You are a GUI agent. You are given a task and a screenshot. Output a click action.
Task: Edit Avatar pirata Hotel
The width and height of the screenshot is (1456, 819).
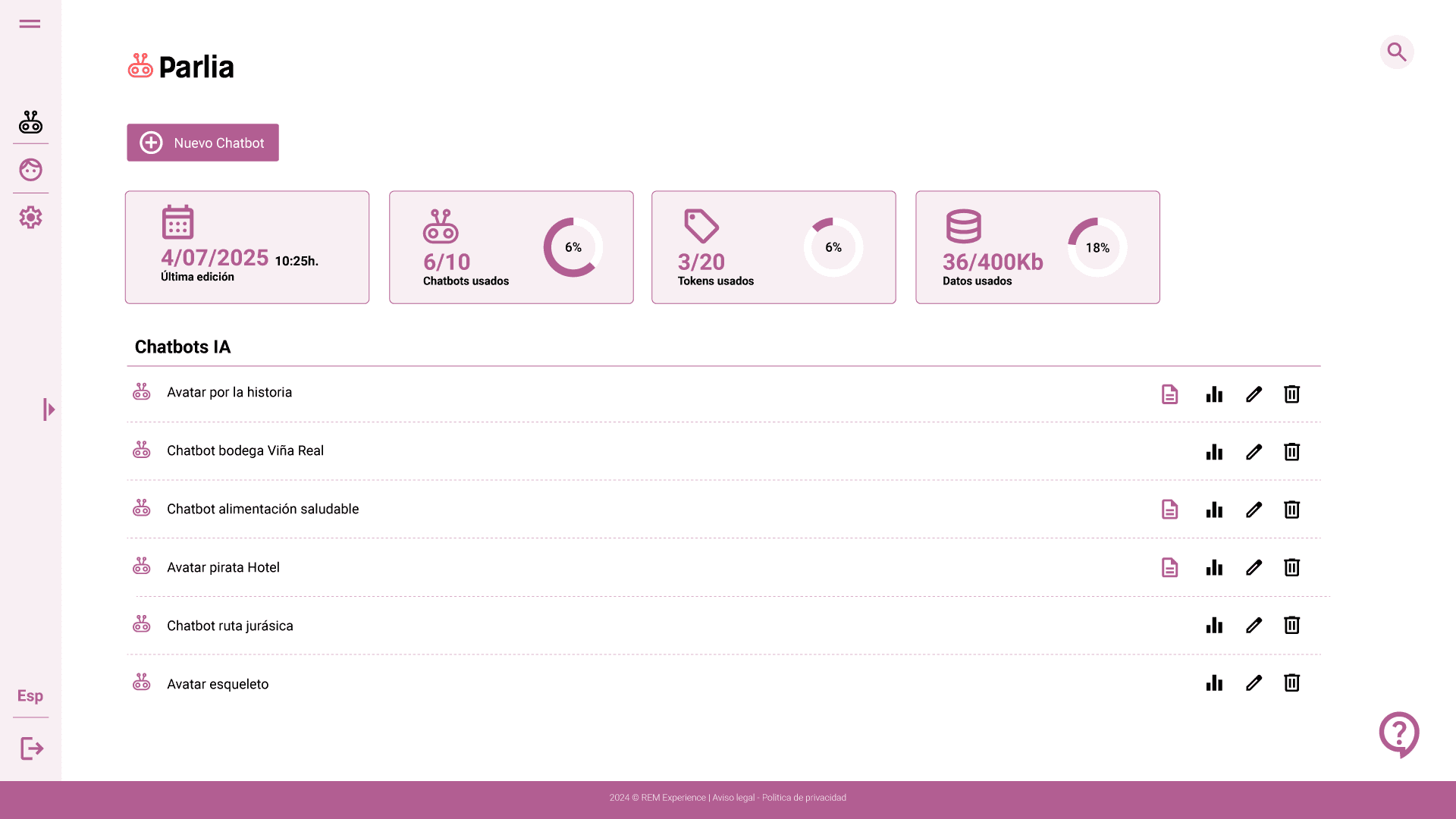1254,567
